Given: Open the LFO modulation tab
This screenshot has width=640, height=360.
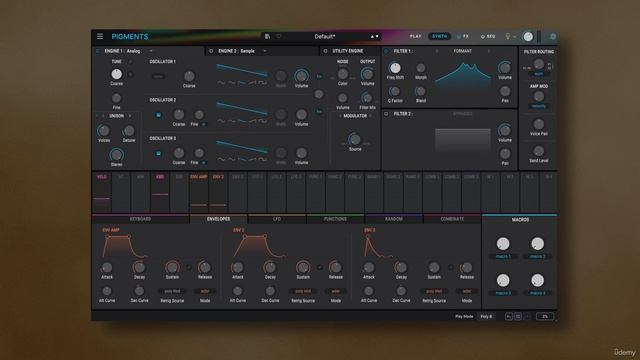Looking at the screenshot, I should point(277,219).
